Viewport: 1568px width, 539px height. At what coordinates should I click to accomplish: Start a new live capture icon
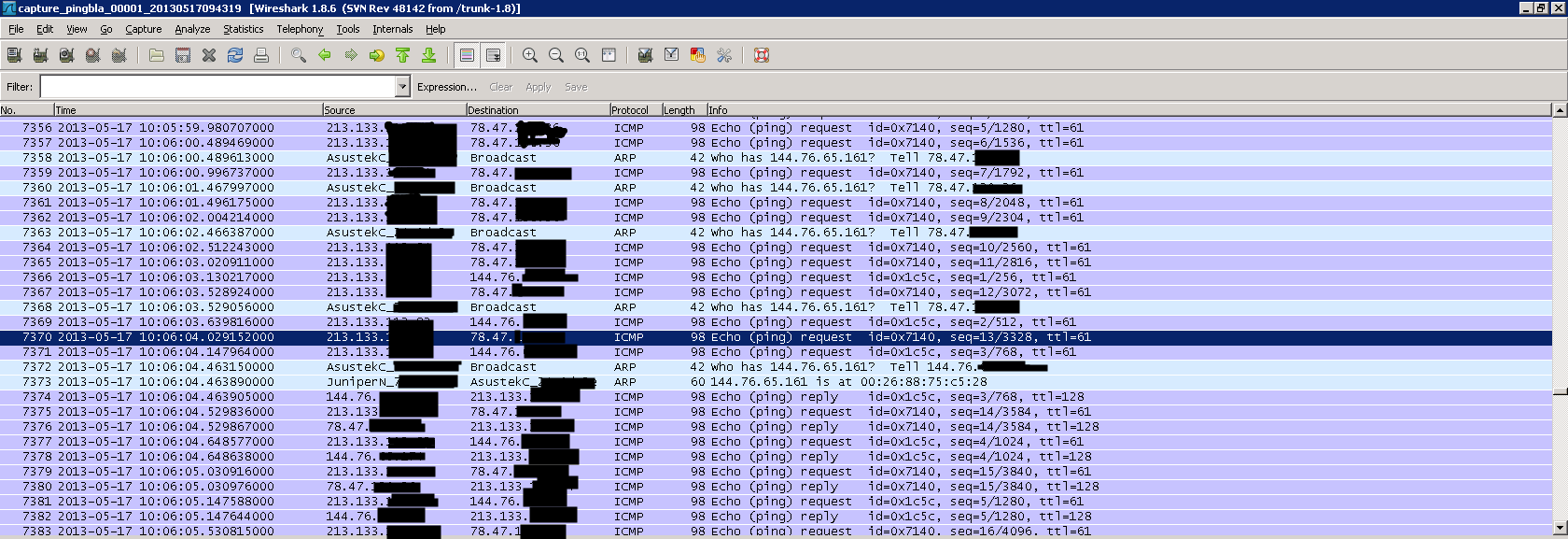66,56
